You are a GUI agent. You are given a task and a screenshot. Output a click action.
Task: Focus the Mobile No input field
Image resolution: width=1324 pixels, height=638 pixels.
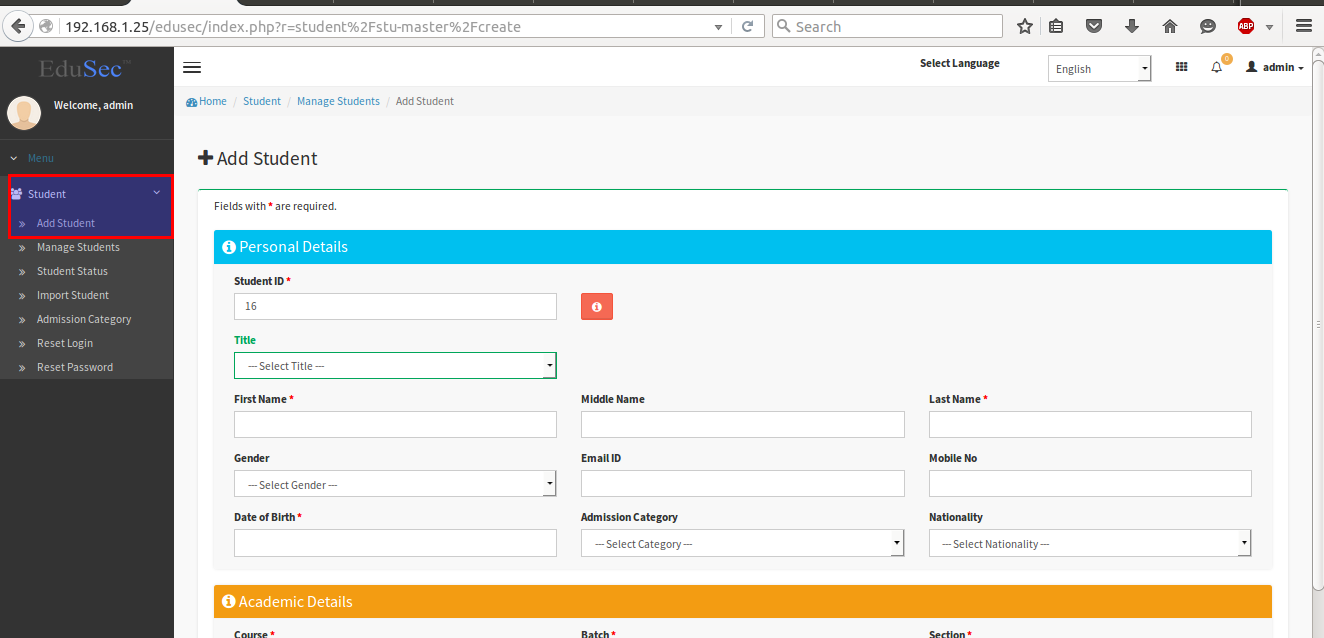pyautogui.click(x=1090, y=484)
